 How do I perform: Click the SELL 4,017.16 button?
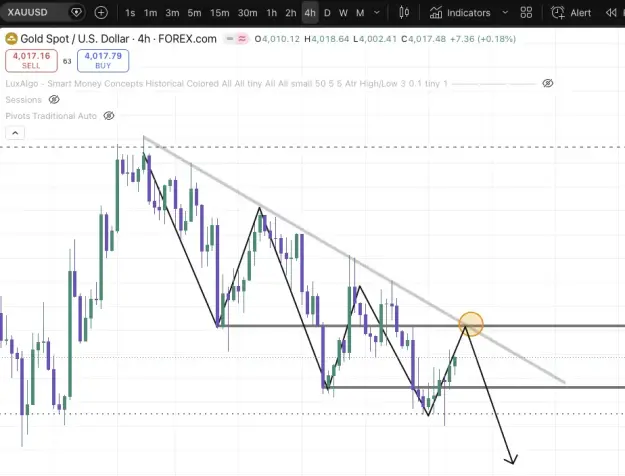click(31, 61)
